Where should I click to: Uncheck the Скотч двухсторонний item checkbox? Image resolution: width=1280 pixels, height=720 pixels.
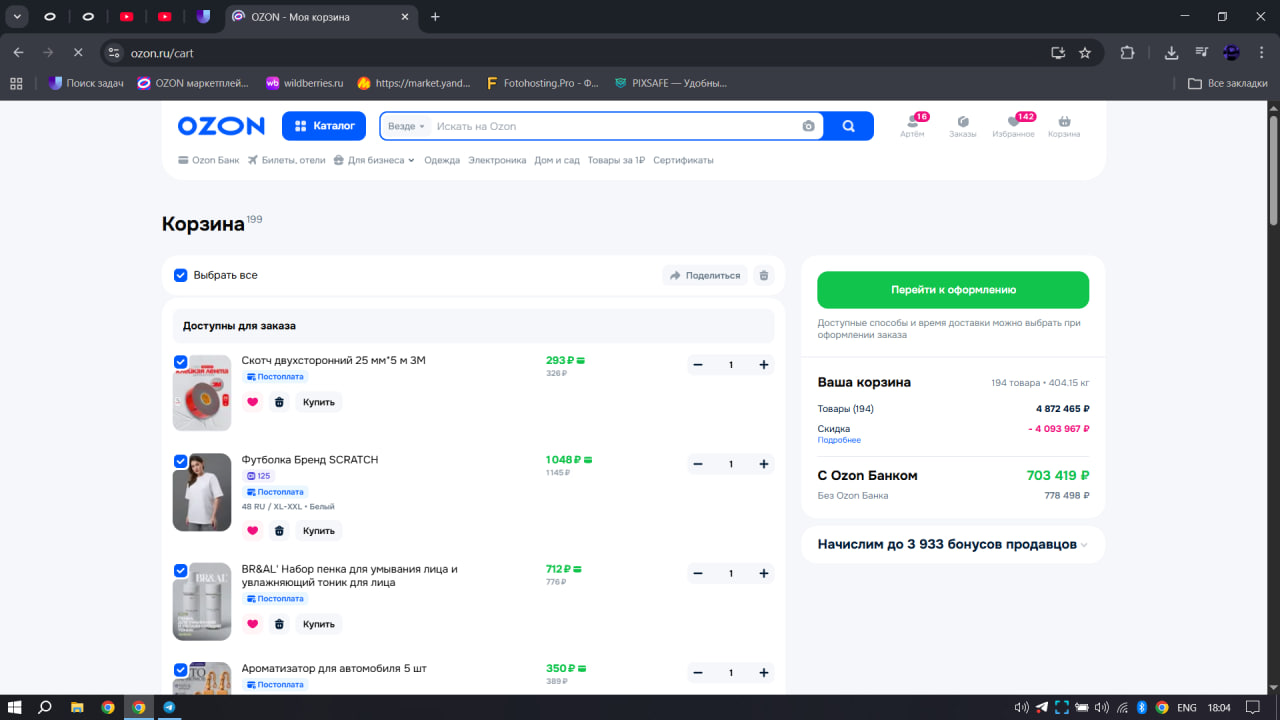point(181,362)
